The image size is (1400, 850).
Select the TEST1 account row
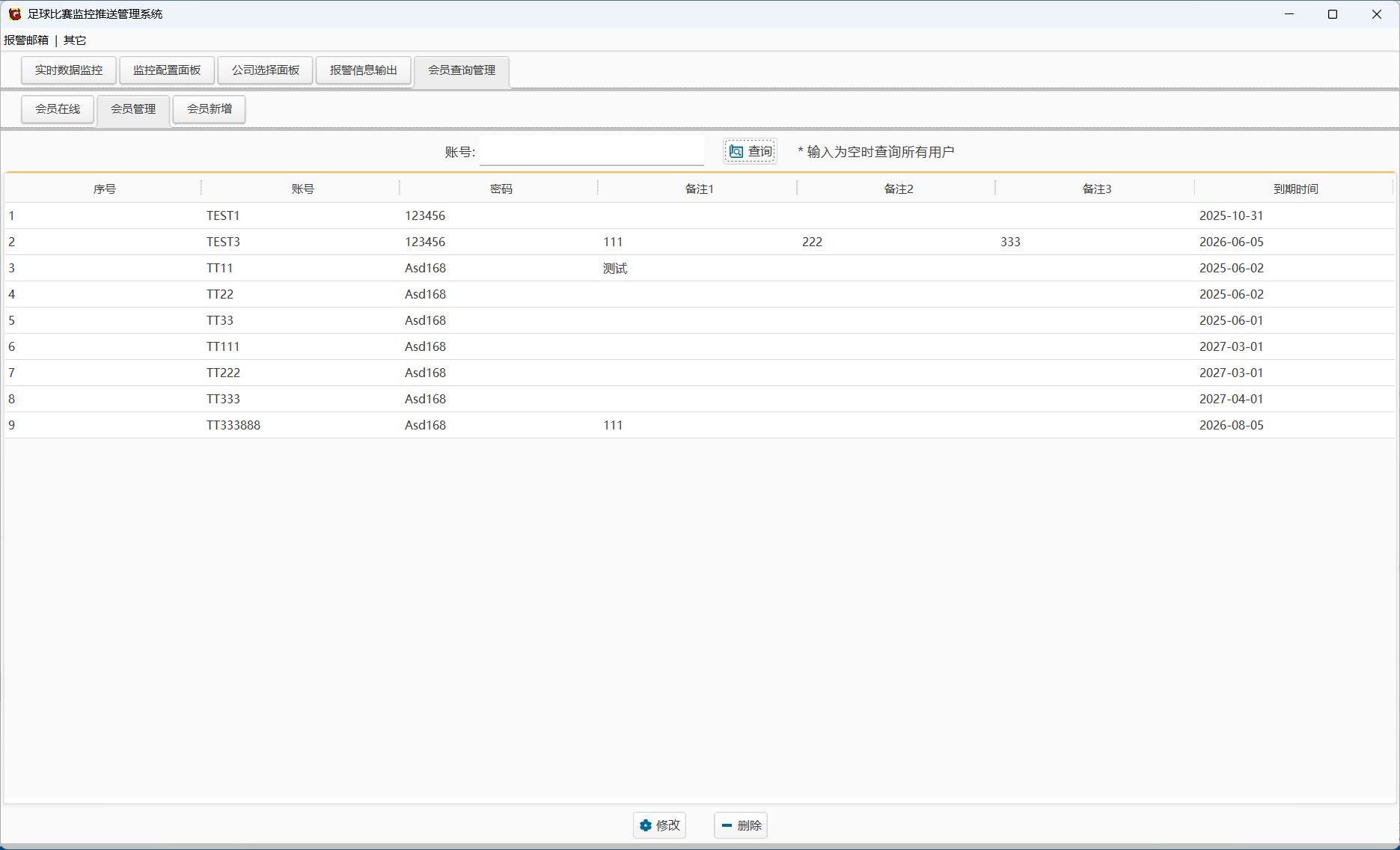pos(700,215)
